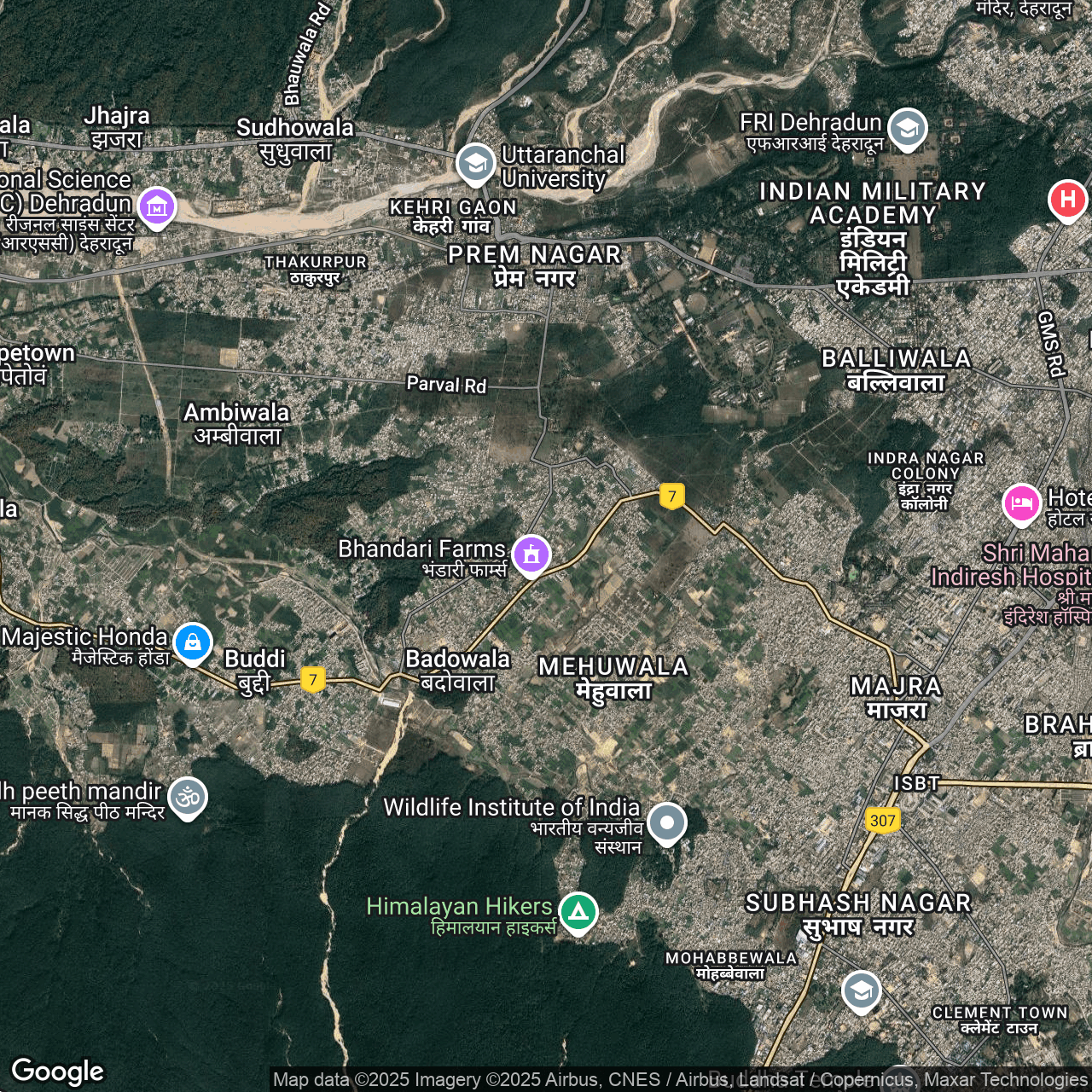Image resolution: width=1092 pixels, height=1092 pixels.
Task: Click the Majestic Honda shopping bag pin
Action: click(192, 642)
